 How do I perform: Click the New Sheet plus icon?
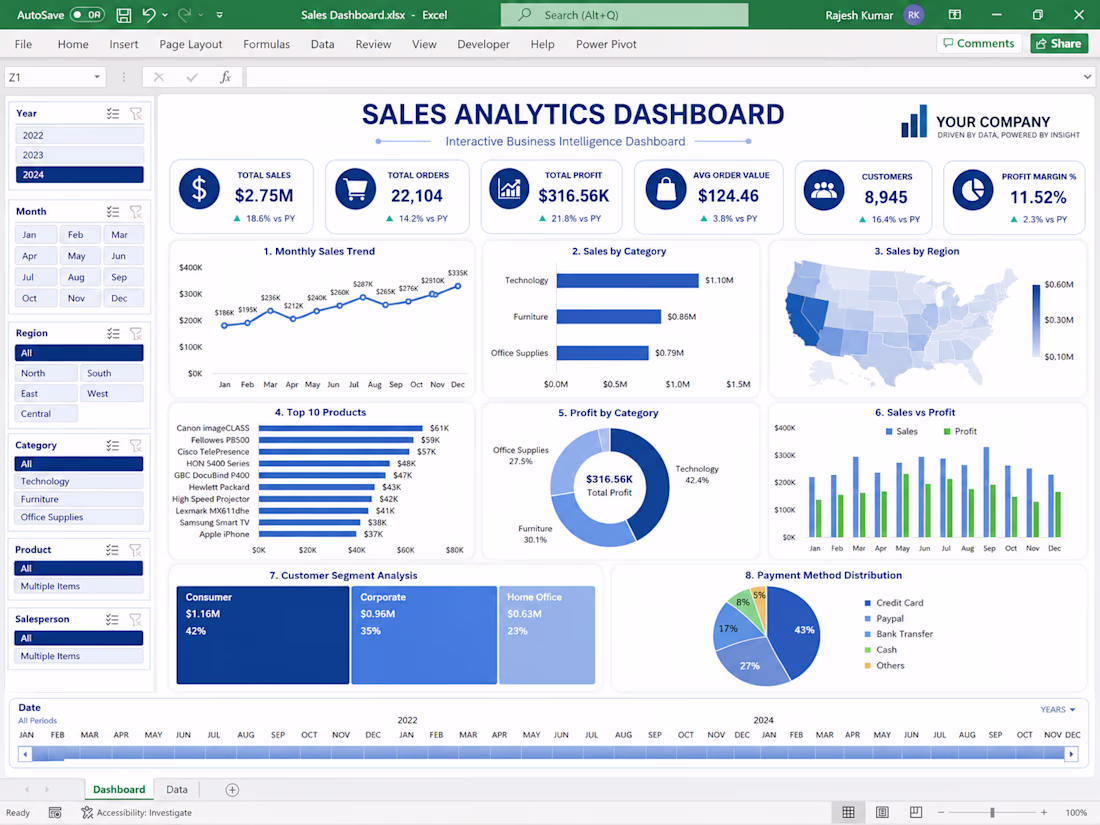pos(232,790)
